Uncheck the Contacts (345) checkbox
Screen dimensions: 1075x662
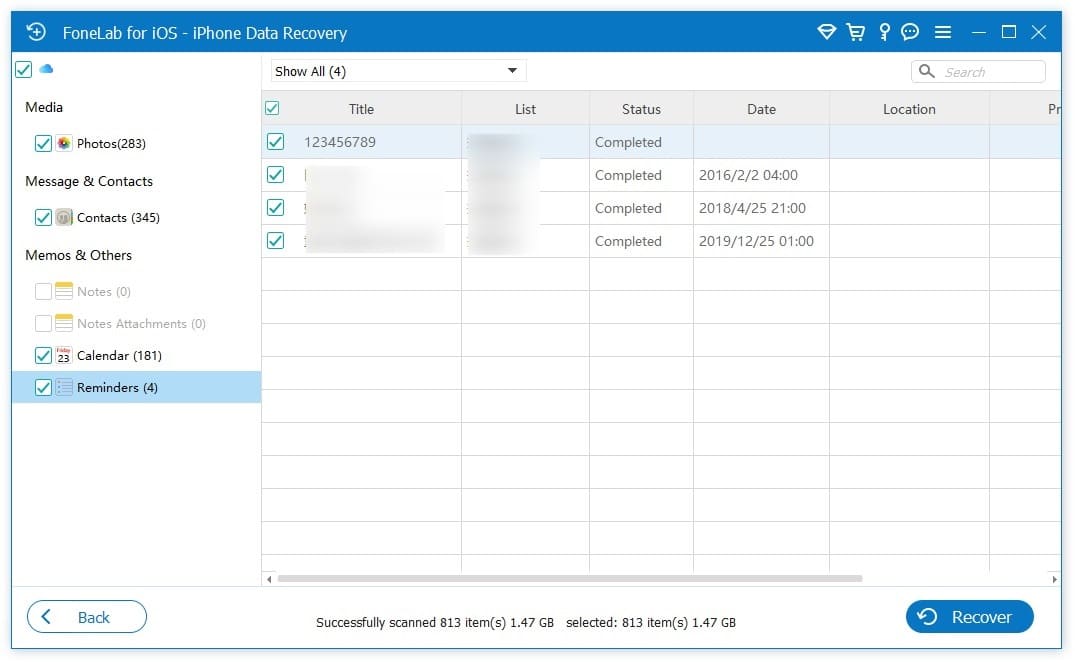pos(43,217)
